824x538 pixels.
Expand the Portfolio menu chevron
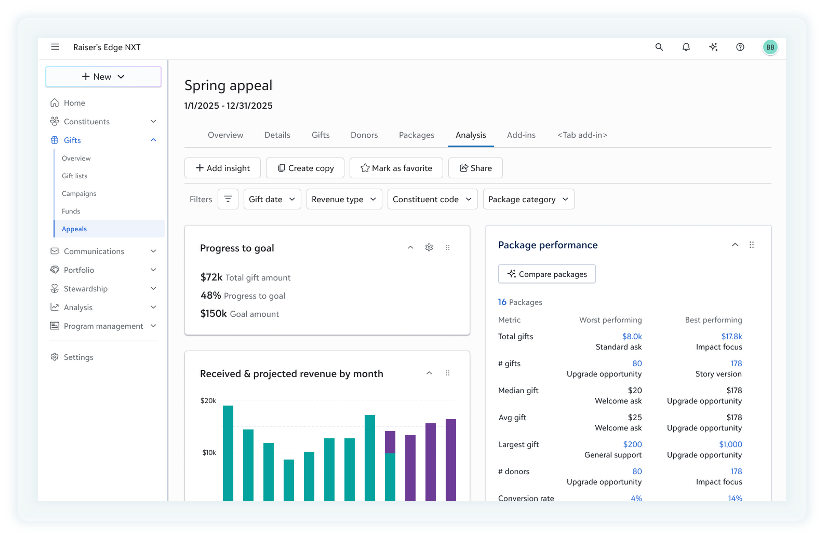coord(153,270)
